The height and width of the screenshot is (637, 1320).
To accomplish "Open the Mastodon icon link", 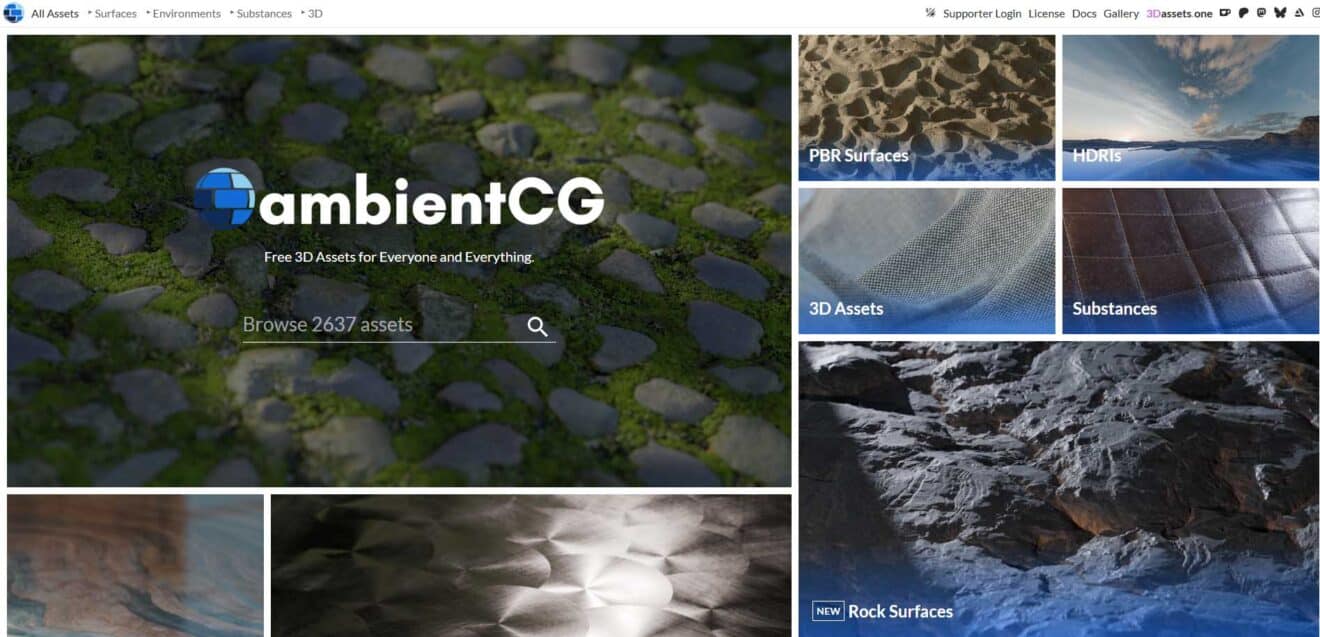I will pyautogui.click(x=1261, y=13).
